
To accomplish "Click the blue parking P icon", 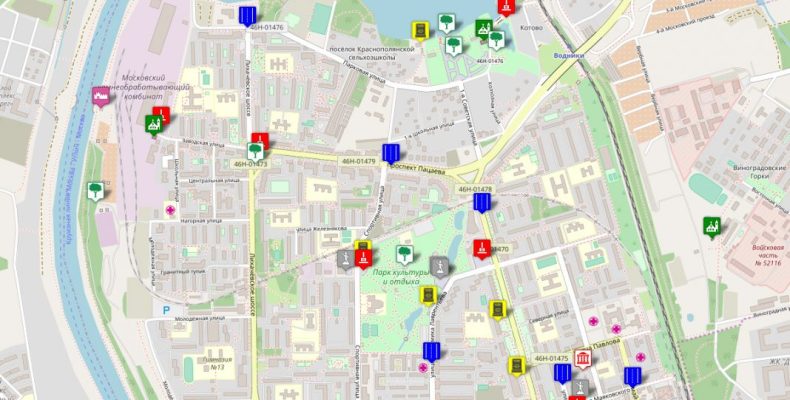I will click(x=166, y=311).
